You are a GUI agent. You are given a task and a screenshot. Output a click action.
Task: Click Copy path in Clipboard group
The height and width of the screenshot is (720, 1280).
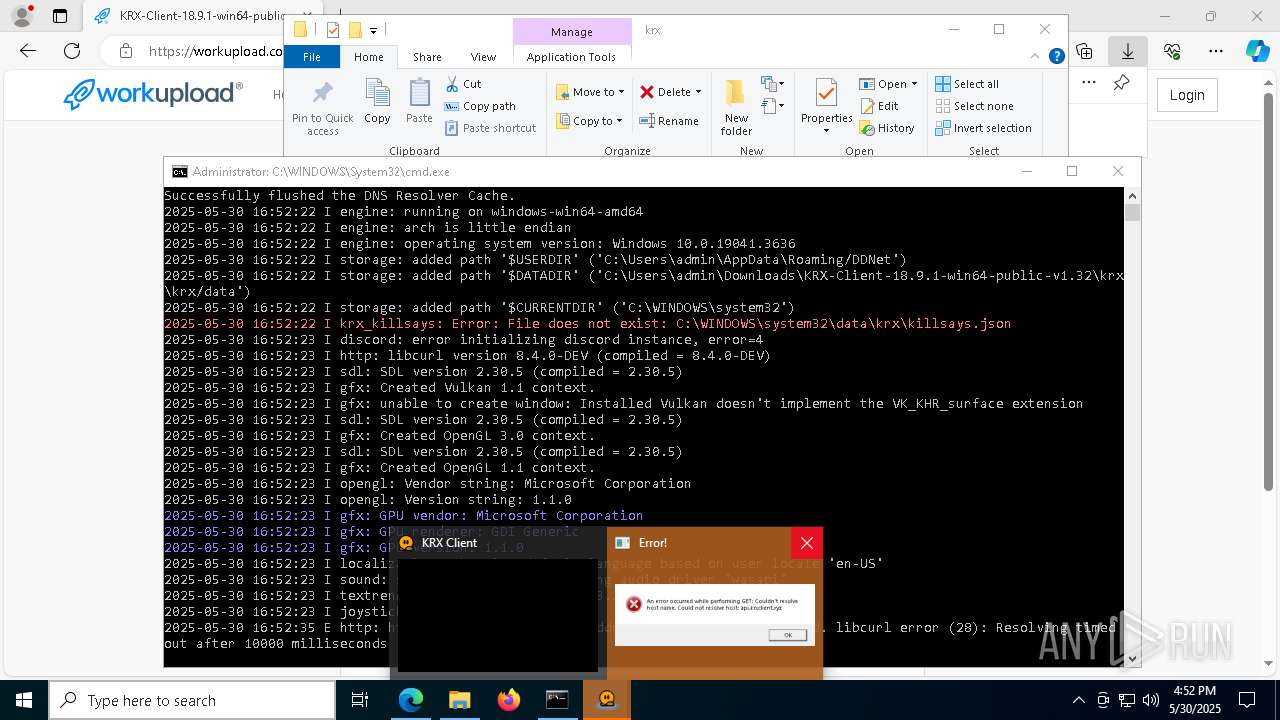480,106
